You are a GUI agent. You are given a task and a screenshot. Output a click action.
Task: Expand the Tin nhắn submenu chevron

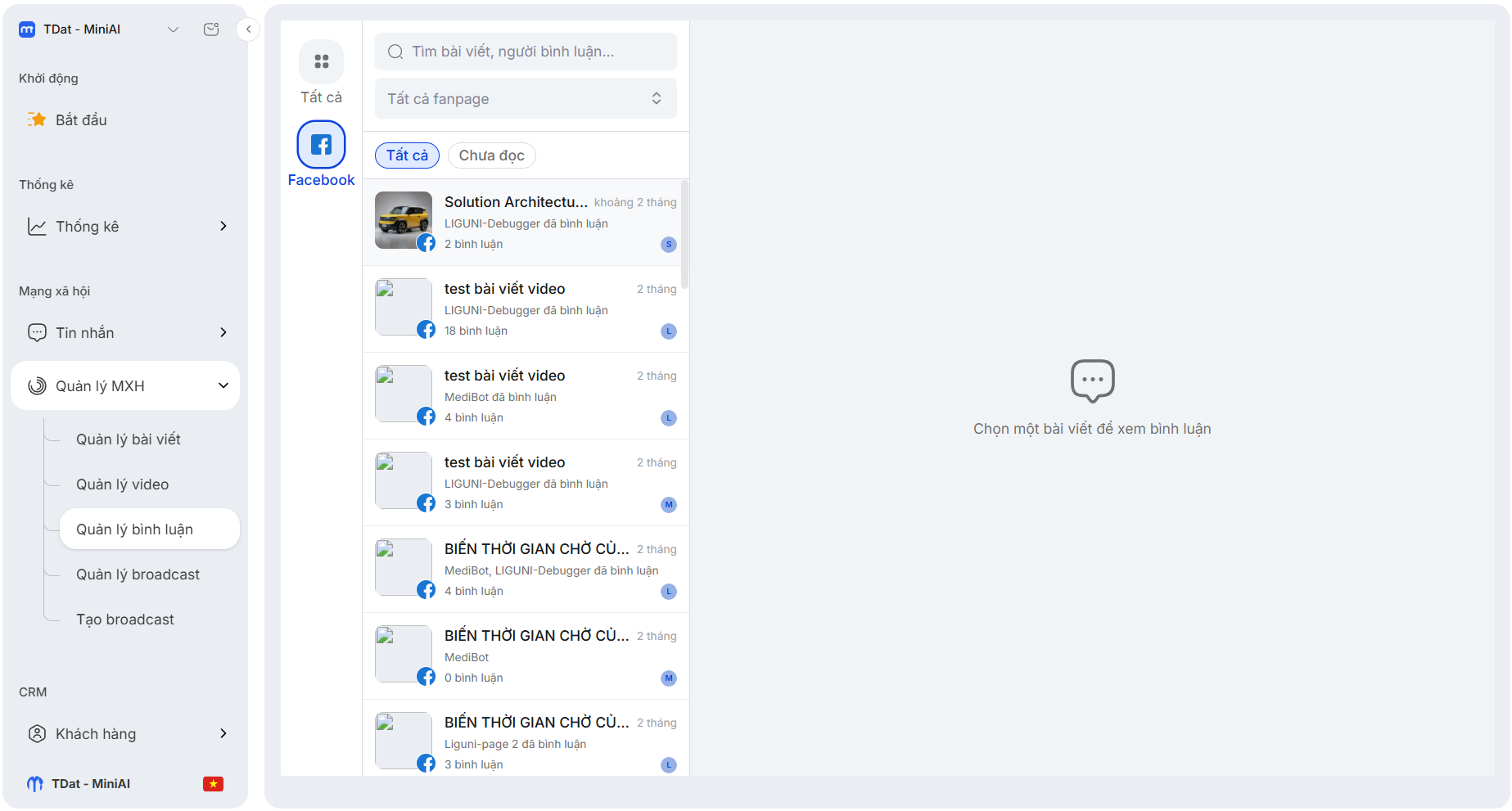[223, 332]
